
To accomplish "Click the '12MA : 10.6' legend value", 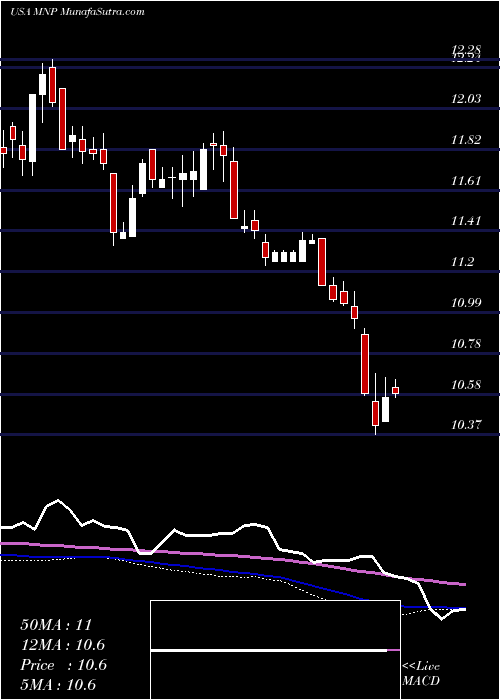I will [x=63, y=645].
